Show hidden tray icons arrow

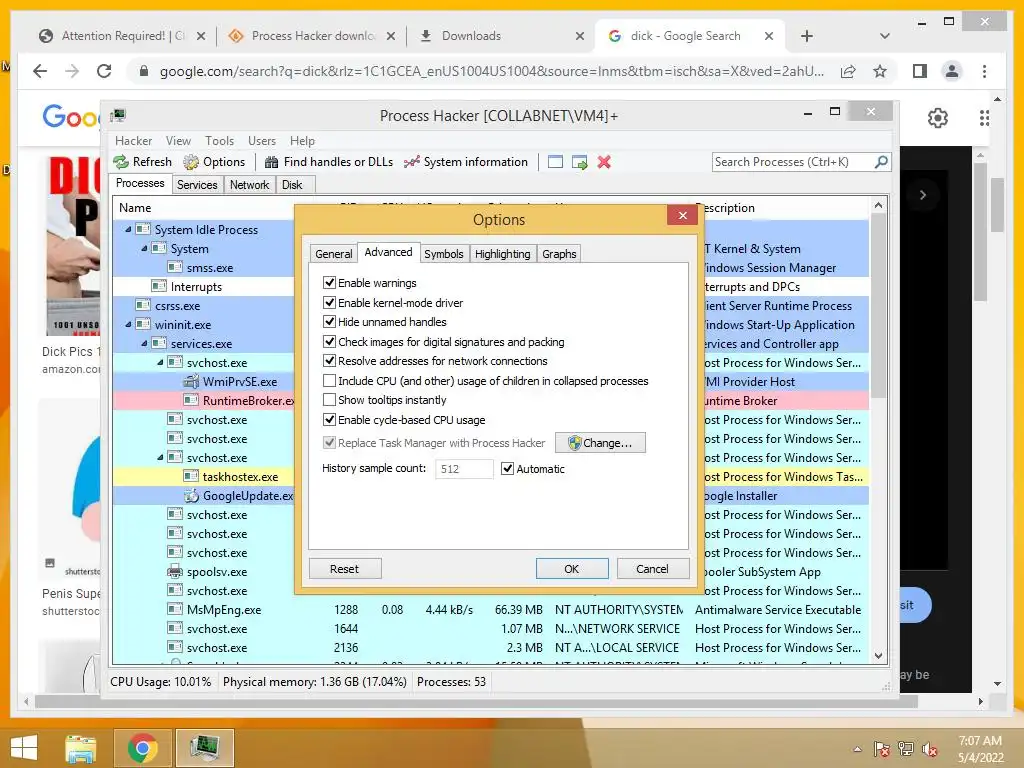pyautogui.click(x=857, y=749)
